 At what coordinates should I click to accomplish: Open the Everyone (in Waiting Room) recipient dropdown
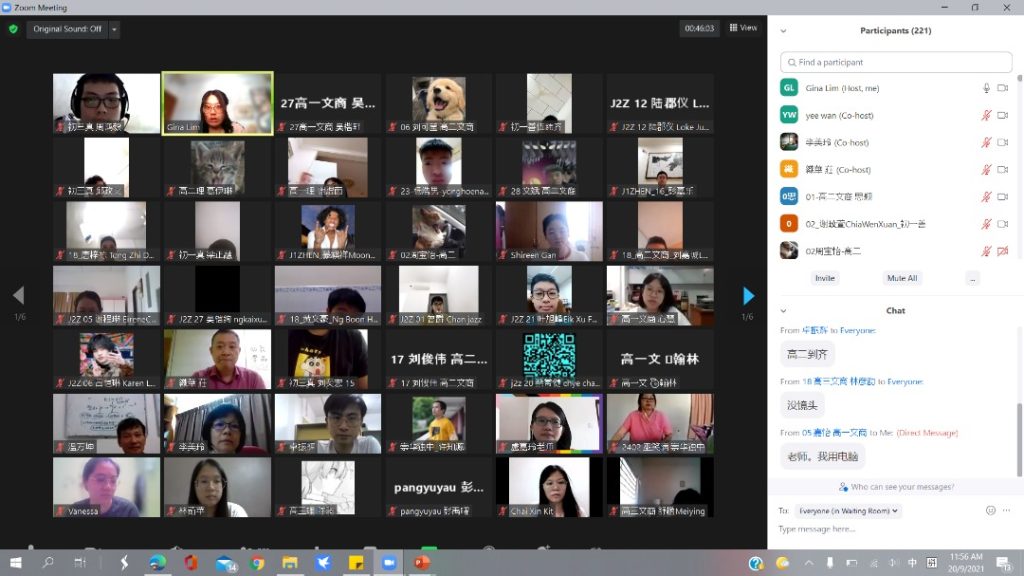[853, 510]
